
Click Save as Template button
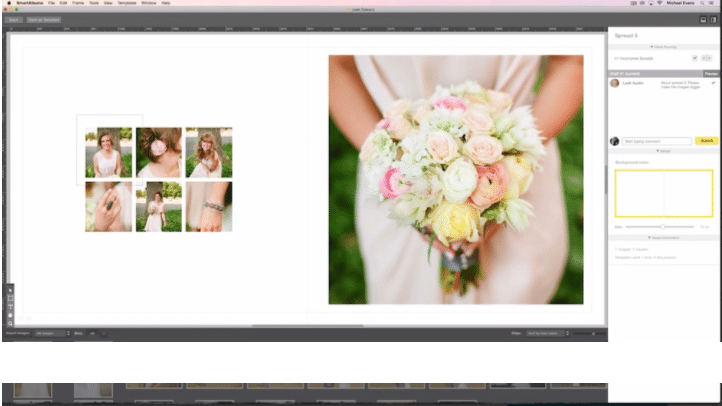pos(44,20)
